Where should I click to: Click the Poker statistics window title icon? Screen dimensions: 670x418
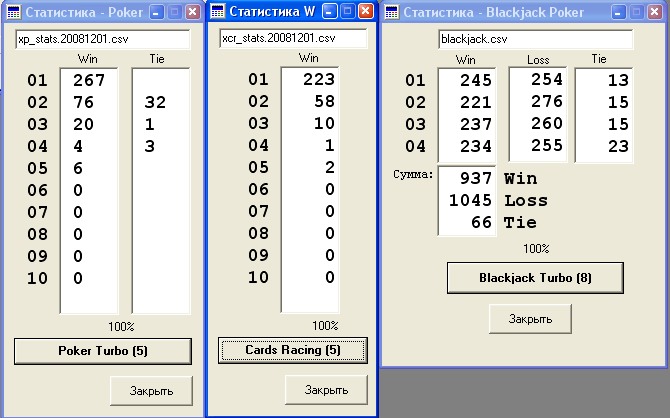click(12, 12)
